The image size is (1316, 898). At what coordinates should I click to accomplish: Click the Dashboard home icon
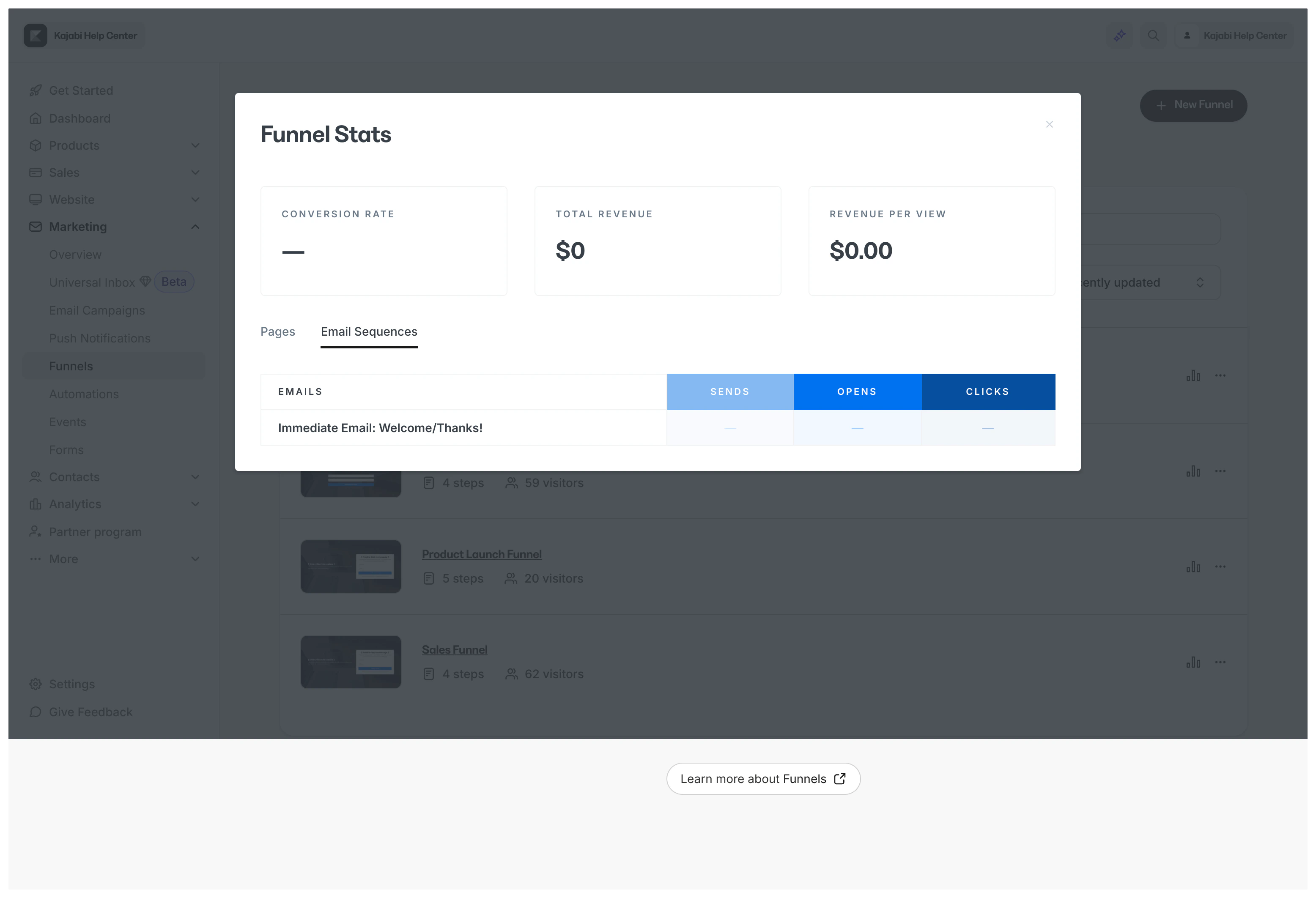pyautogui.click(x=36, y=118)
